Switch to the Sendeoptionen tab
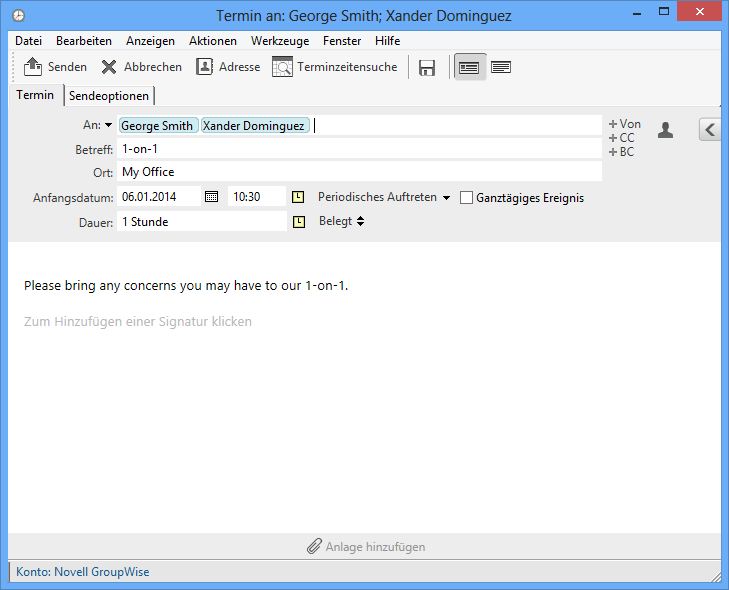The image size is (729, 590). pos(109,96)
